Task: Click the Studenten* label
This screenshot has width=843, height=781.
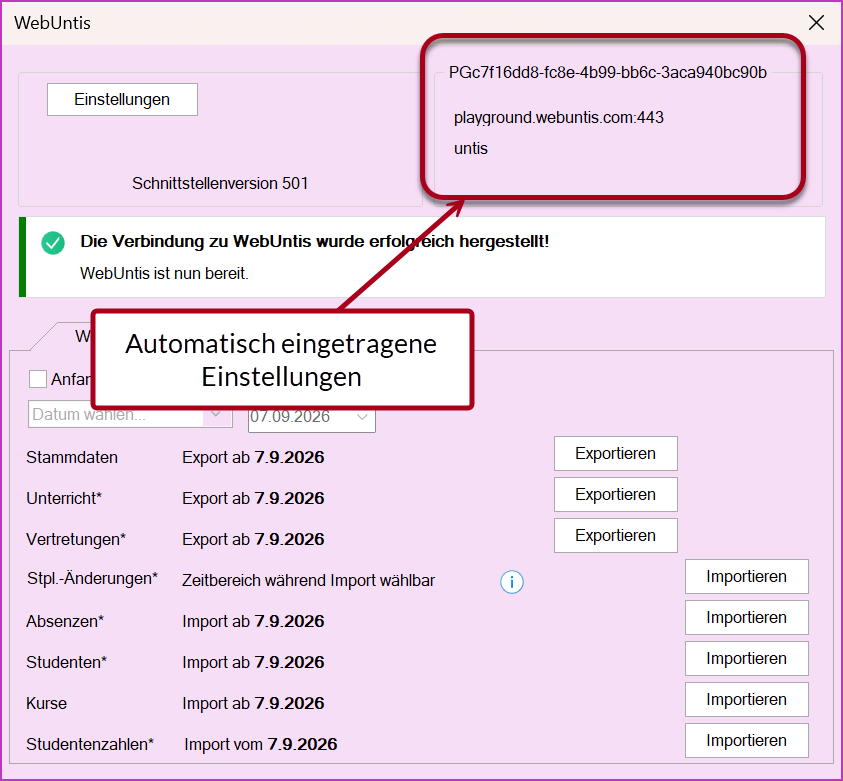Action: click(67, 662)
